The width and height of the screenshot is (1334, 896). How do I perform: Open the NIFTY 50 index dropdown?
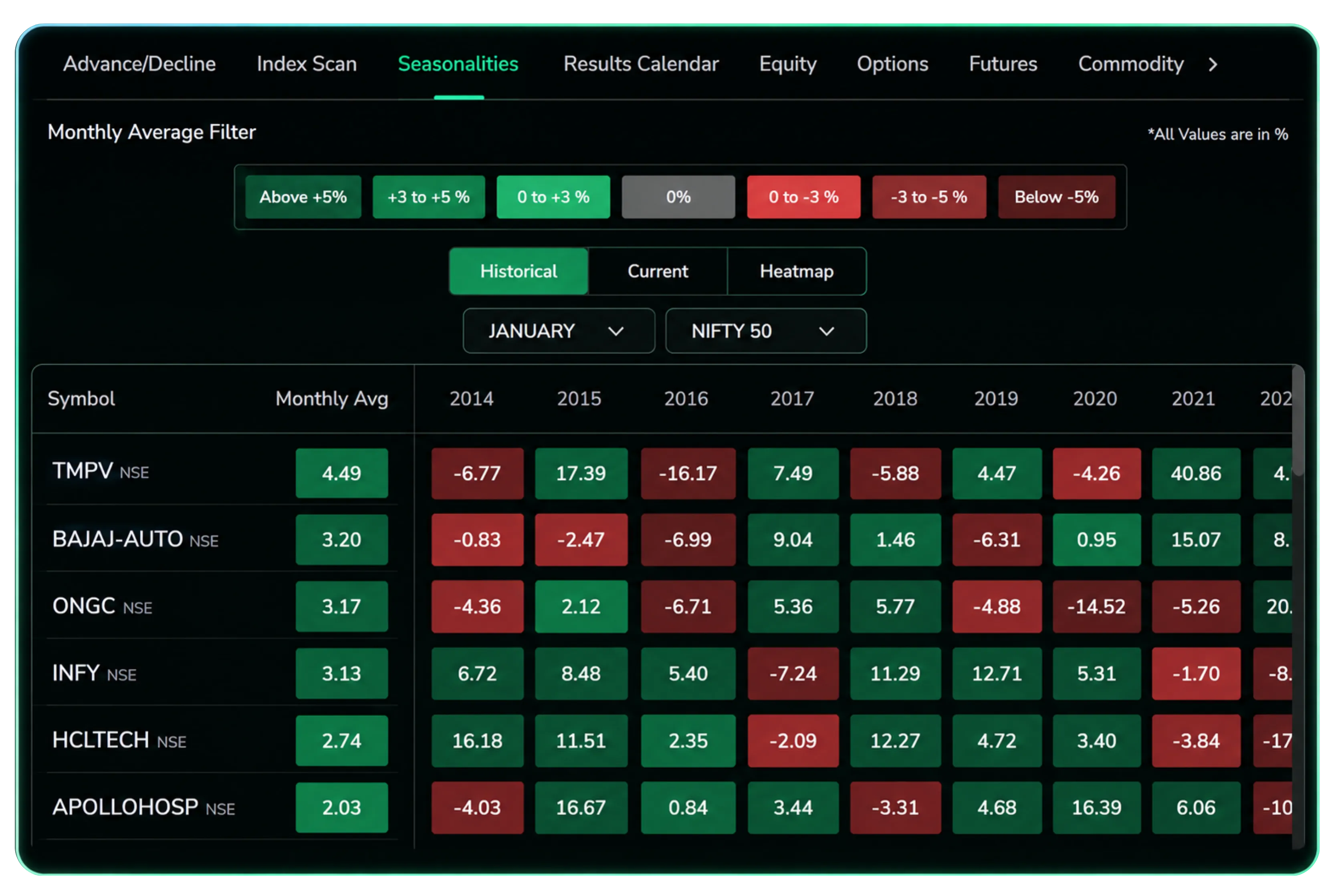pyautogui.click(x=766, y=331)
